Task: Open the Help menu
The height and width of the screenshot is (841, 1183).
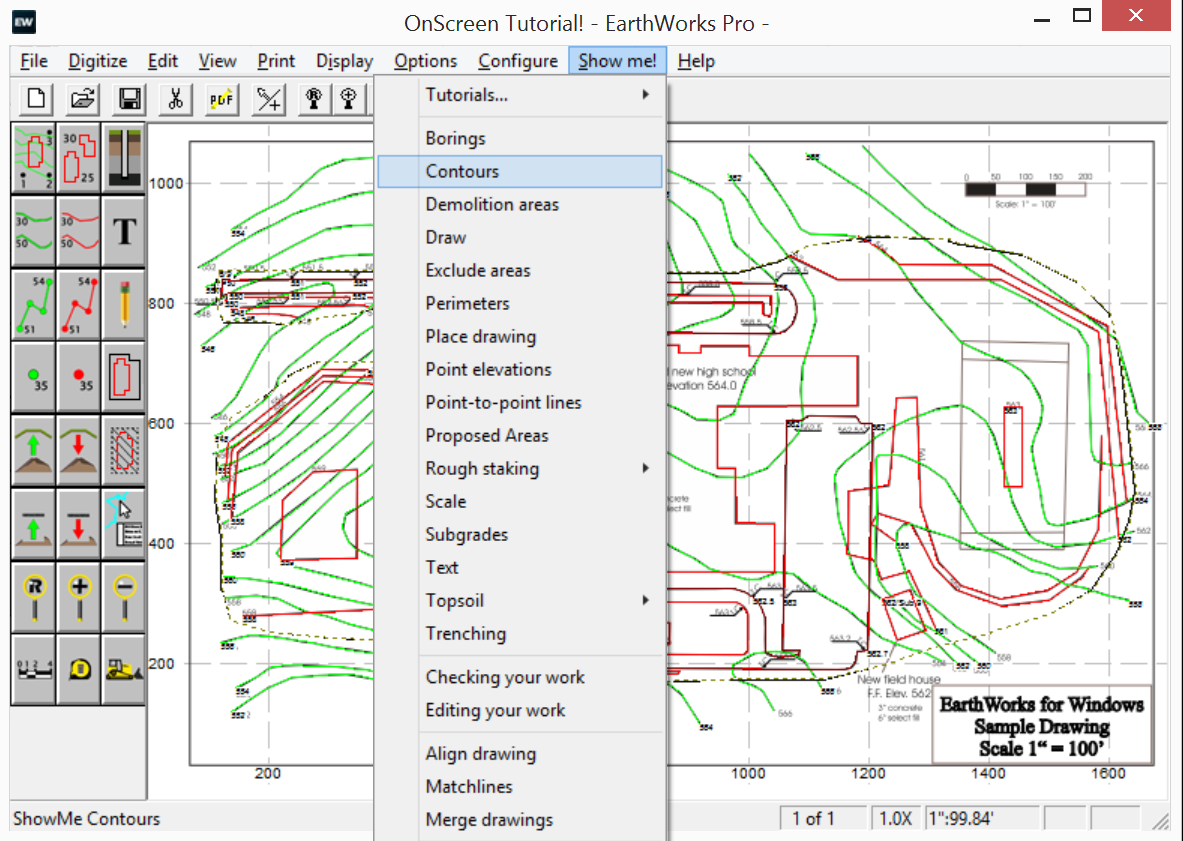Action: click(696, 61)
